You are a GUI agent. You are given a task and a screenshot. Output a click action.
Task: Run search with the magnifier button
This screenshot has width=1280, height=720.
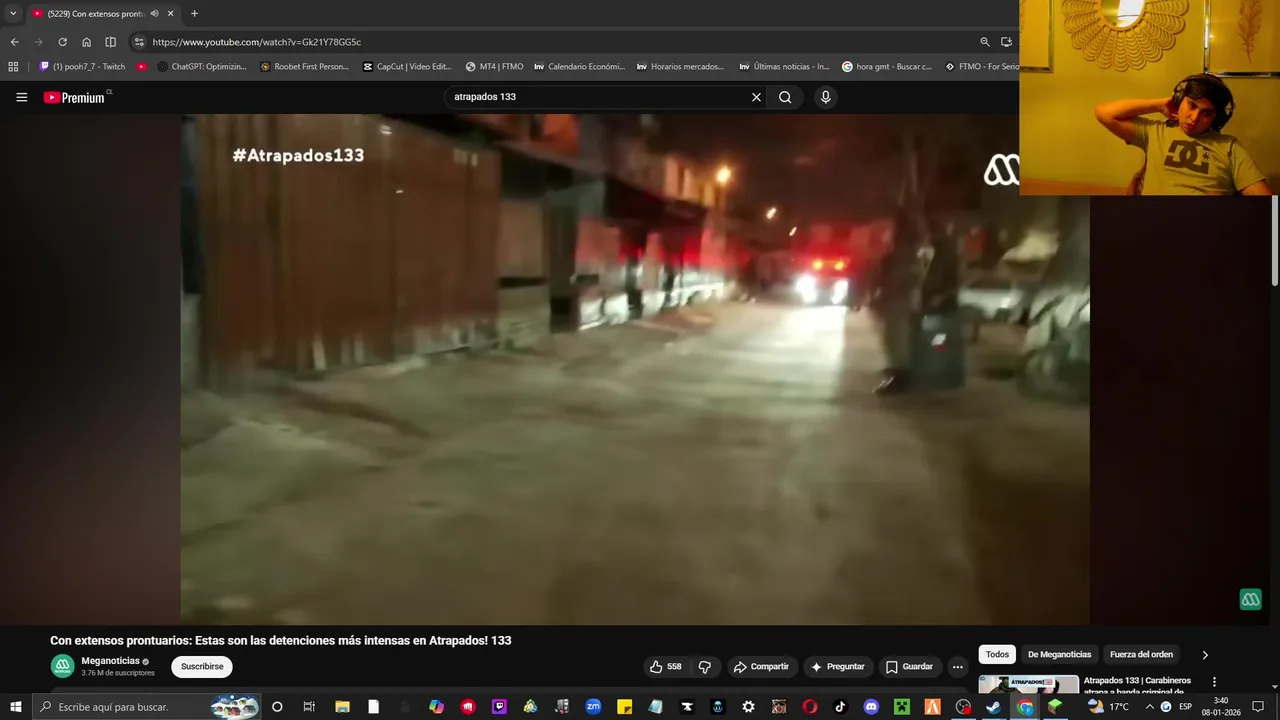pos(785,97)
